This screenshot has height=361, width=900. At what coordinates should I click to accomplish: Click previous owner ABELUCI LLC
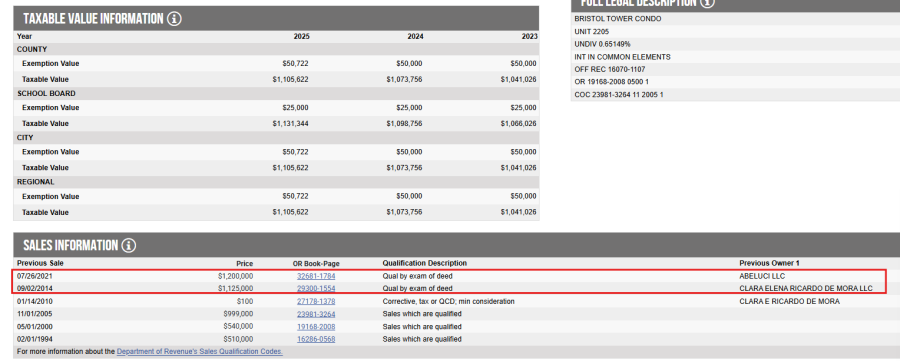(x=762, y=277)
